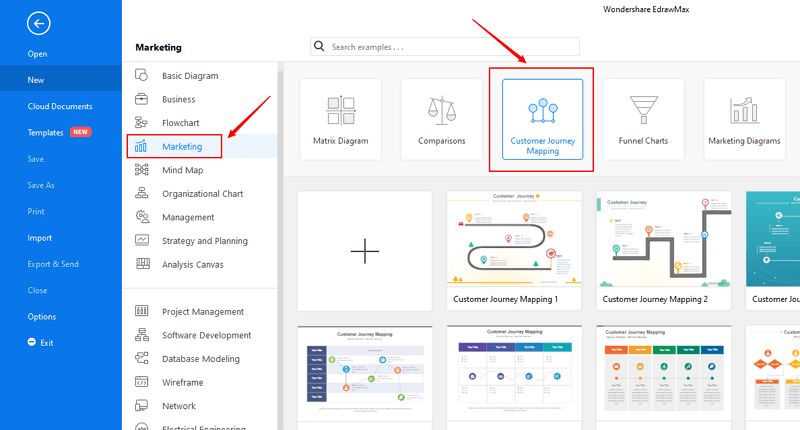Click the search magnifier icon
The width and height of the screenshot is (800, 430).
pos(319,46)
